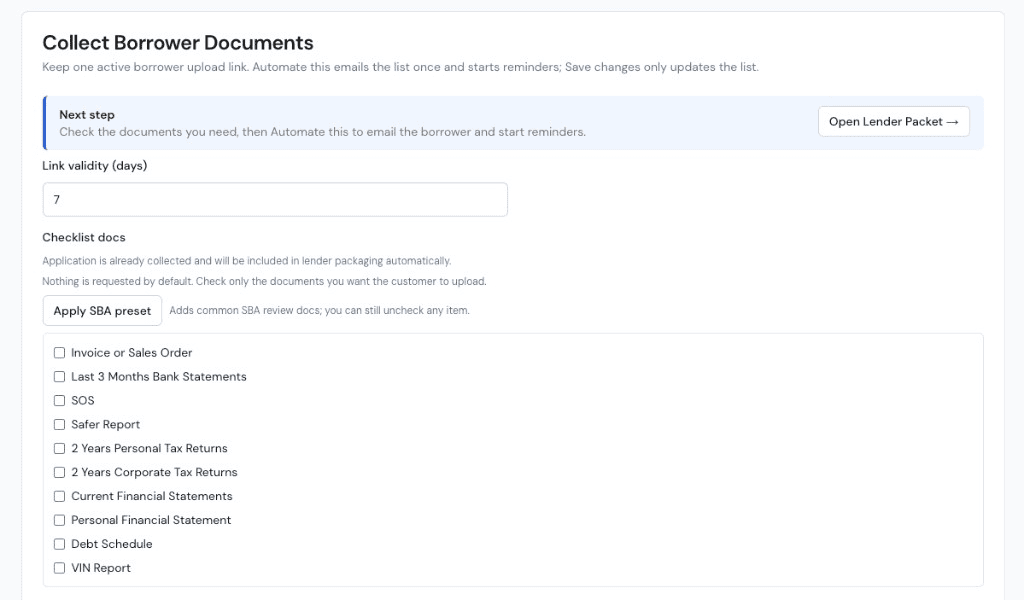
Task: Check 2 Years Personal Tax Returns
Action: click(x=59, y=449)
